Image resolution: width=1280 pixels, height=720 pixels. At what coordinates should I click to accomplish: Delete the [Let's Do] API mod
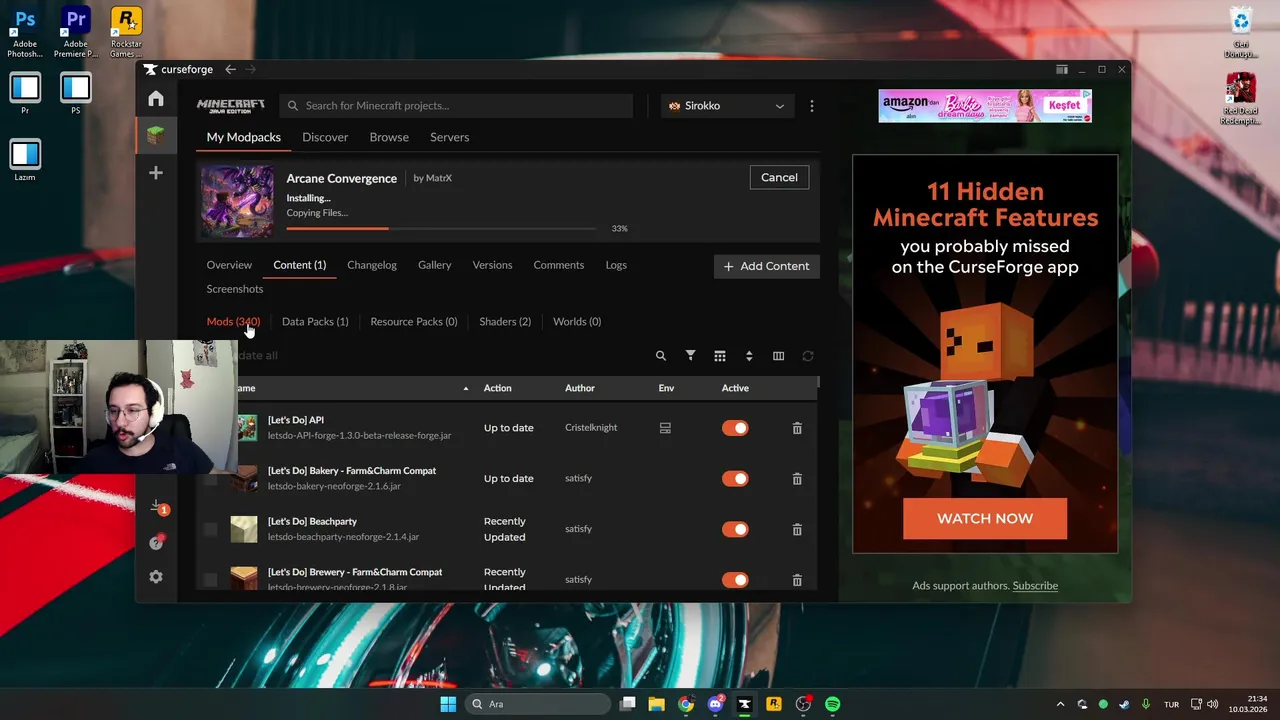click(797, 428)
